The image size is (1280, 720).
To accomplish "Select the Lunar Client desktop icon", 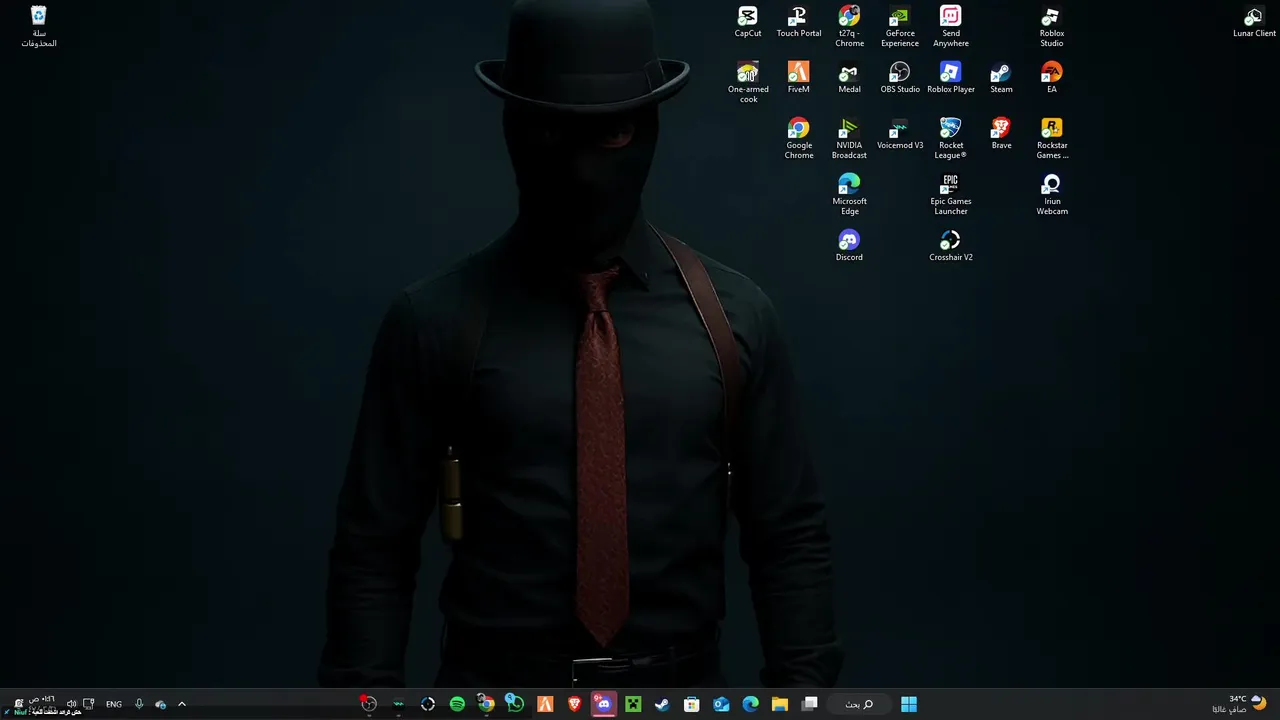I will click(x=1254, y=22).
